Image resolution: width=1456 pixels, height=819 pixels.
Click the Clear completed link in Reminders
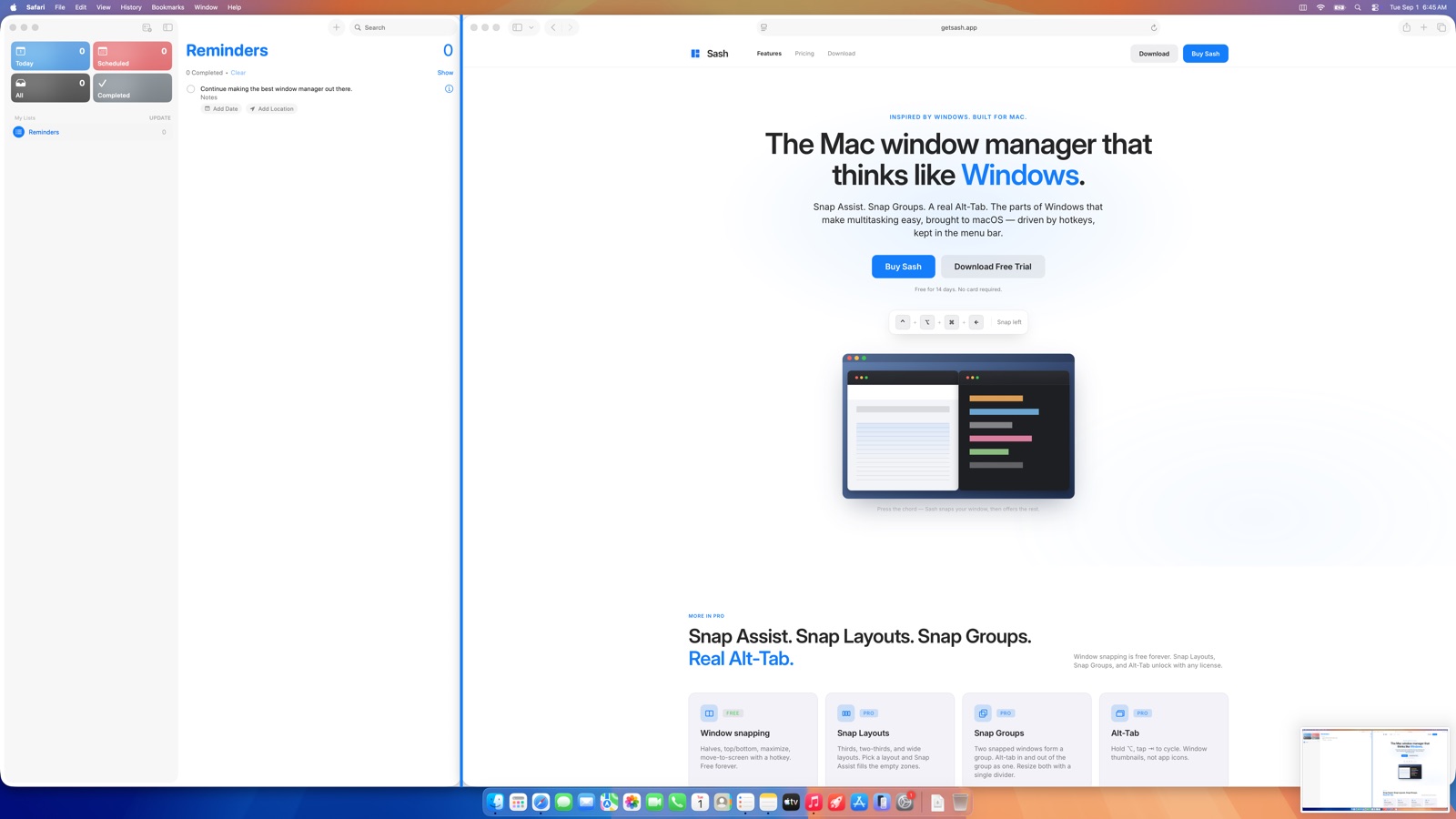238,73
